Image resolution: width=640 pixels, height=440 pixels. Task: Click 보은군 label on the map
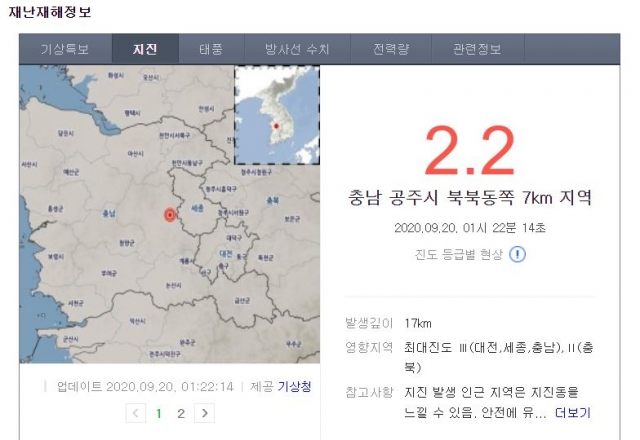(x=292, y=219)
